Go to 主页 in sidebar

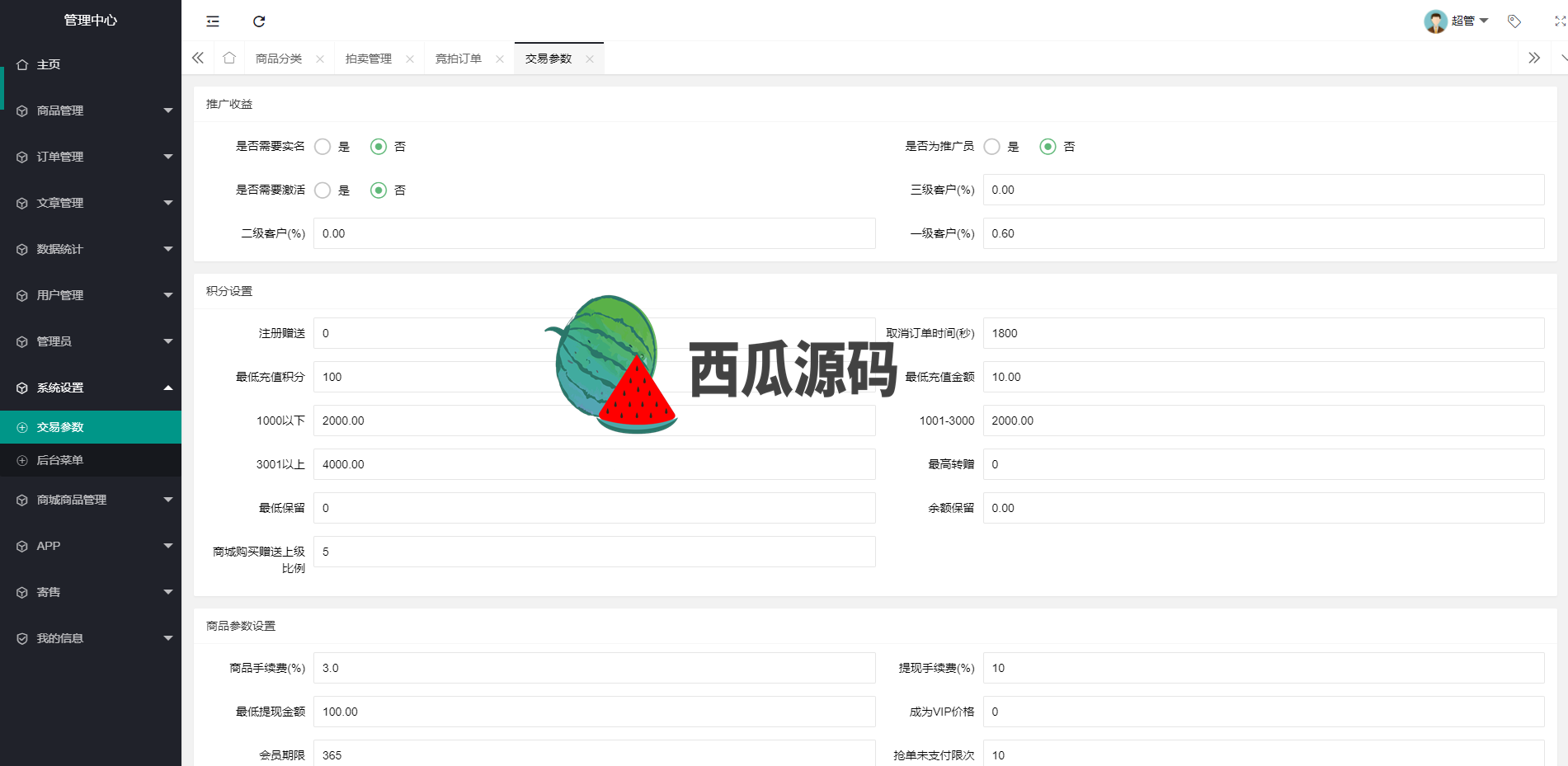[x=91, y=64]
